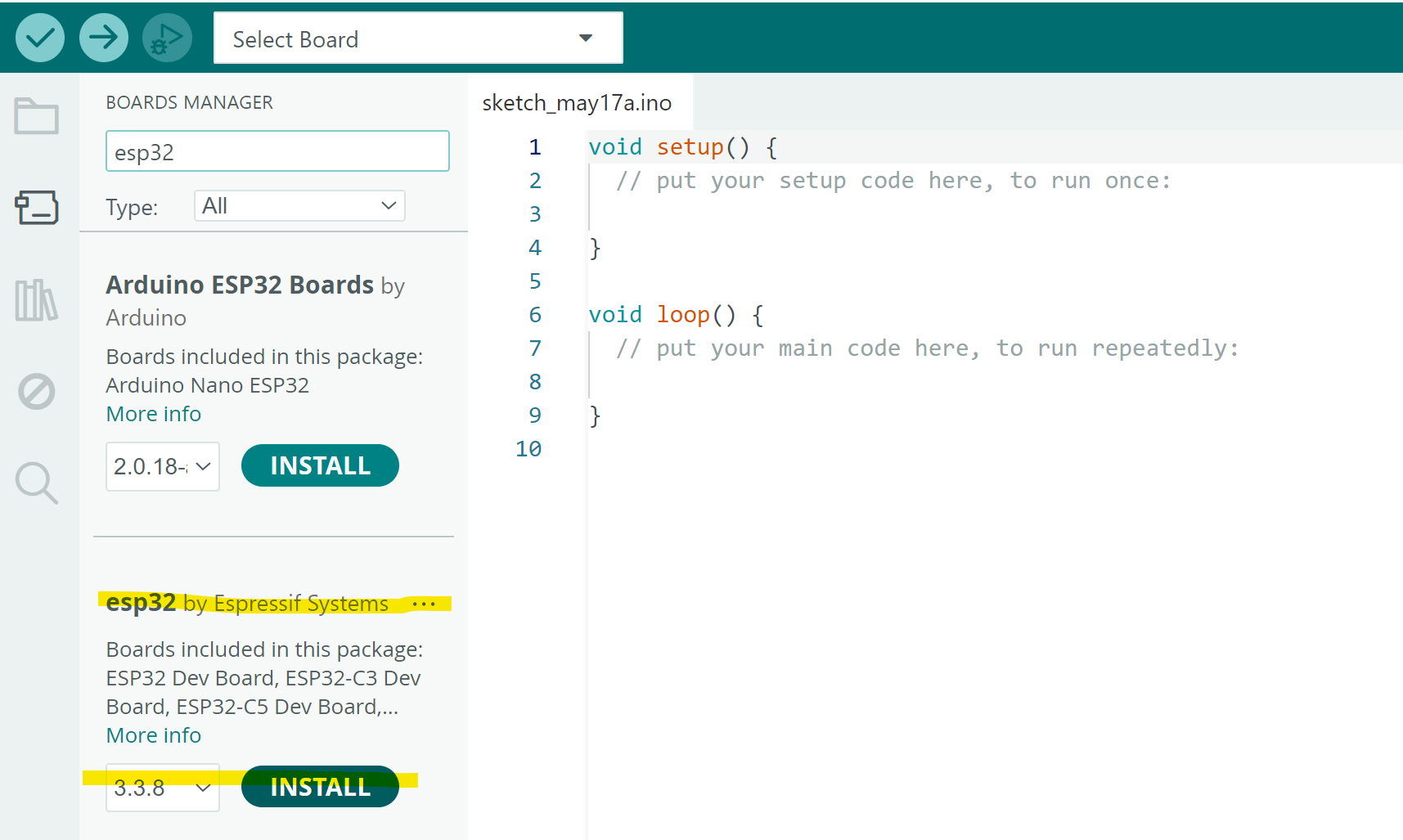Start the debugger with the debug icon

(x=167, y=38)
